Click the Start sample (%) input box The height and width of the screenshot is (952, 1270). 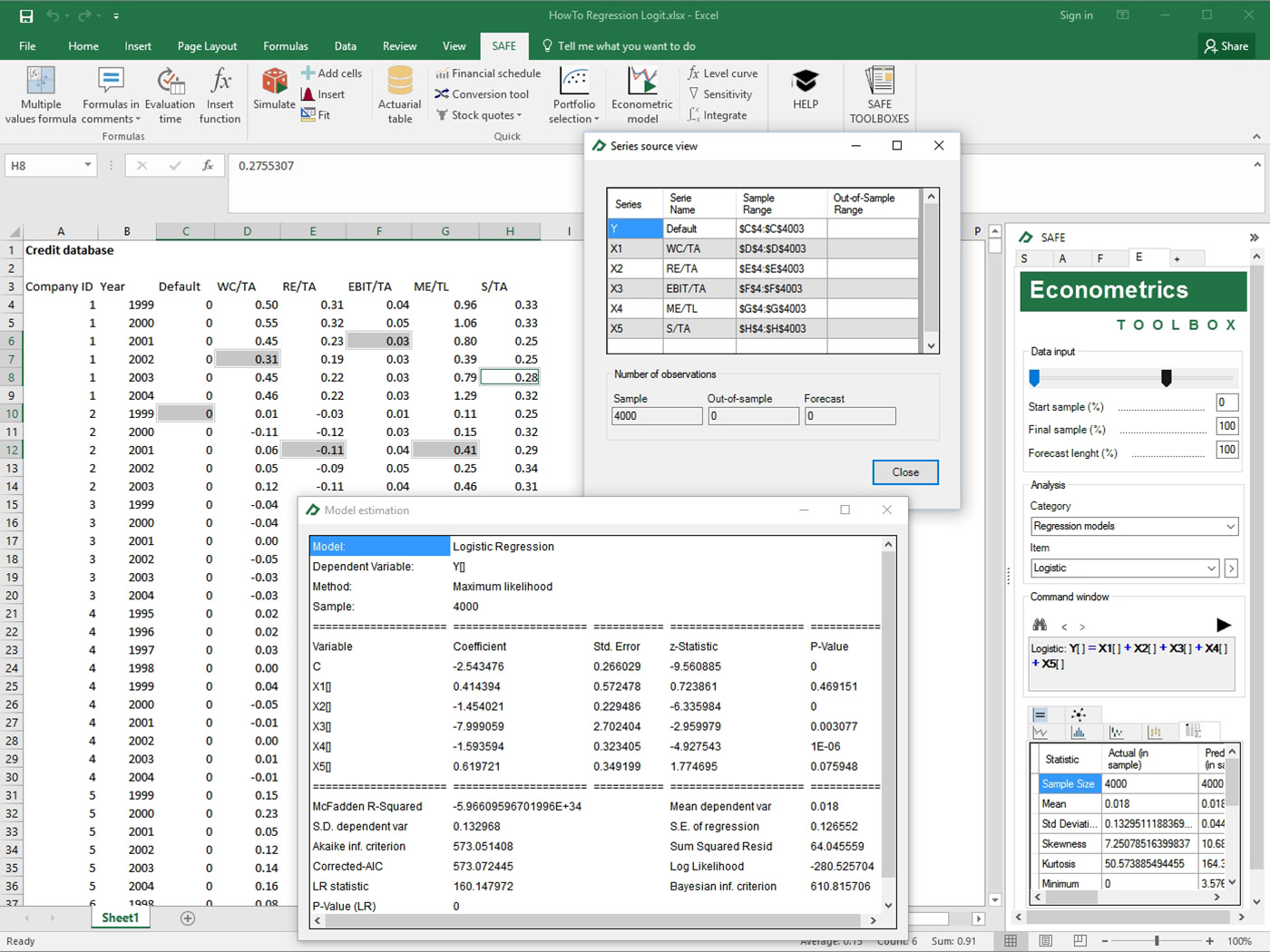tap(1226, 403)
